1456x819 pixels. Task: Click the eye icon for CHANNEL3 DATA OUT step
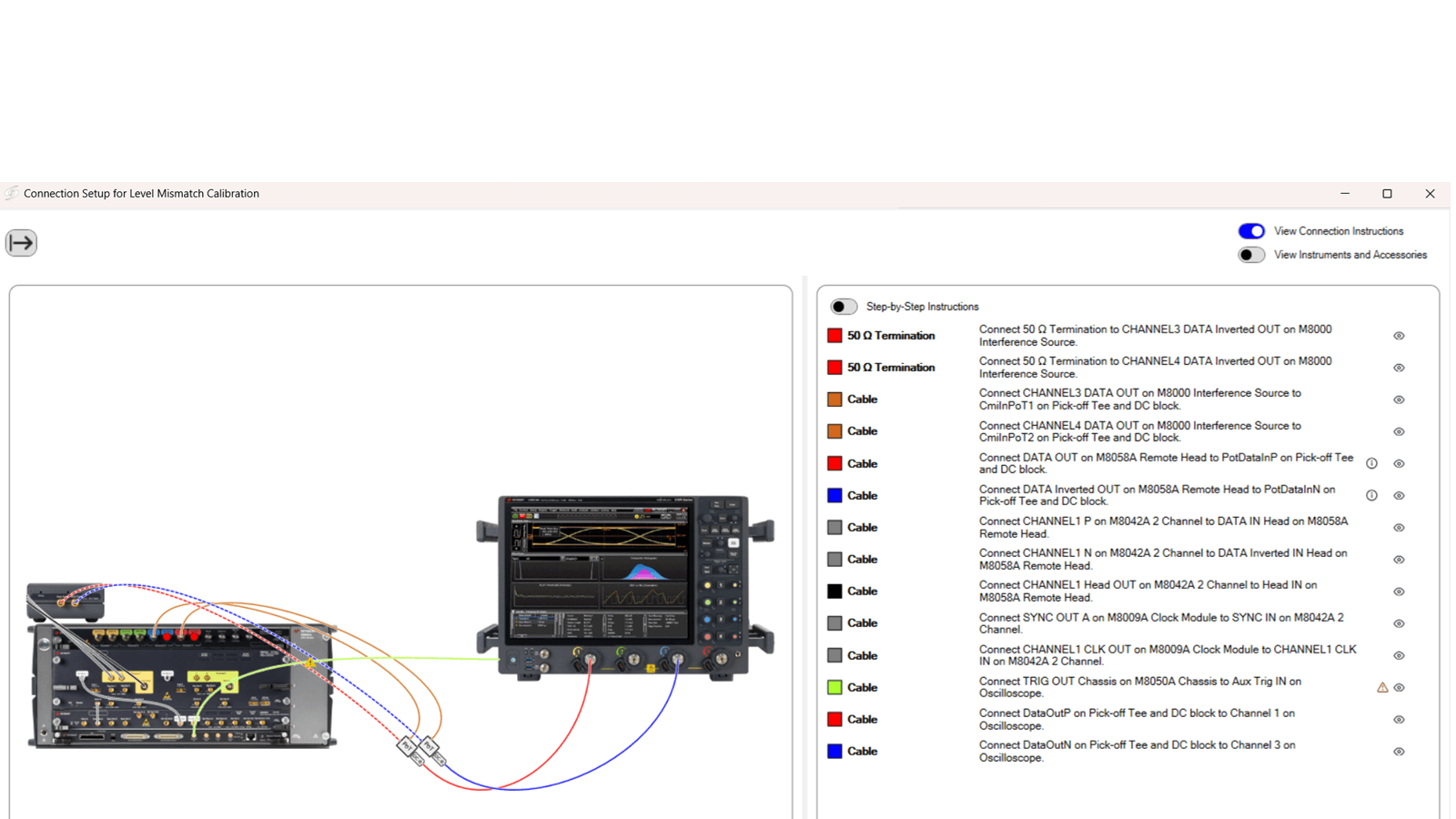(x=1399, y=399)
